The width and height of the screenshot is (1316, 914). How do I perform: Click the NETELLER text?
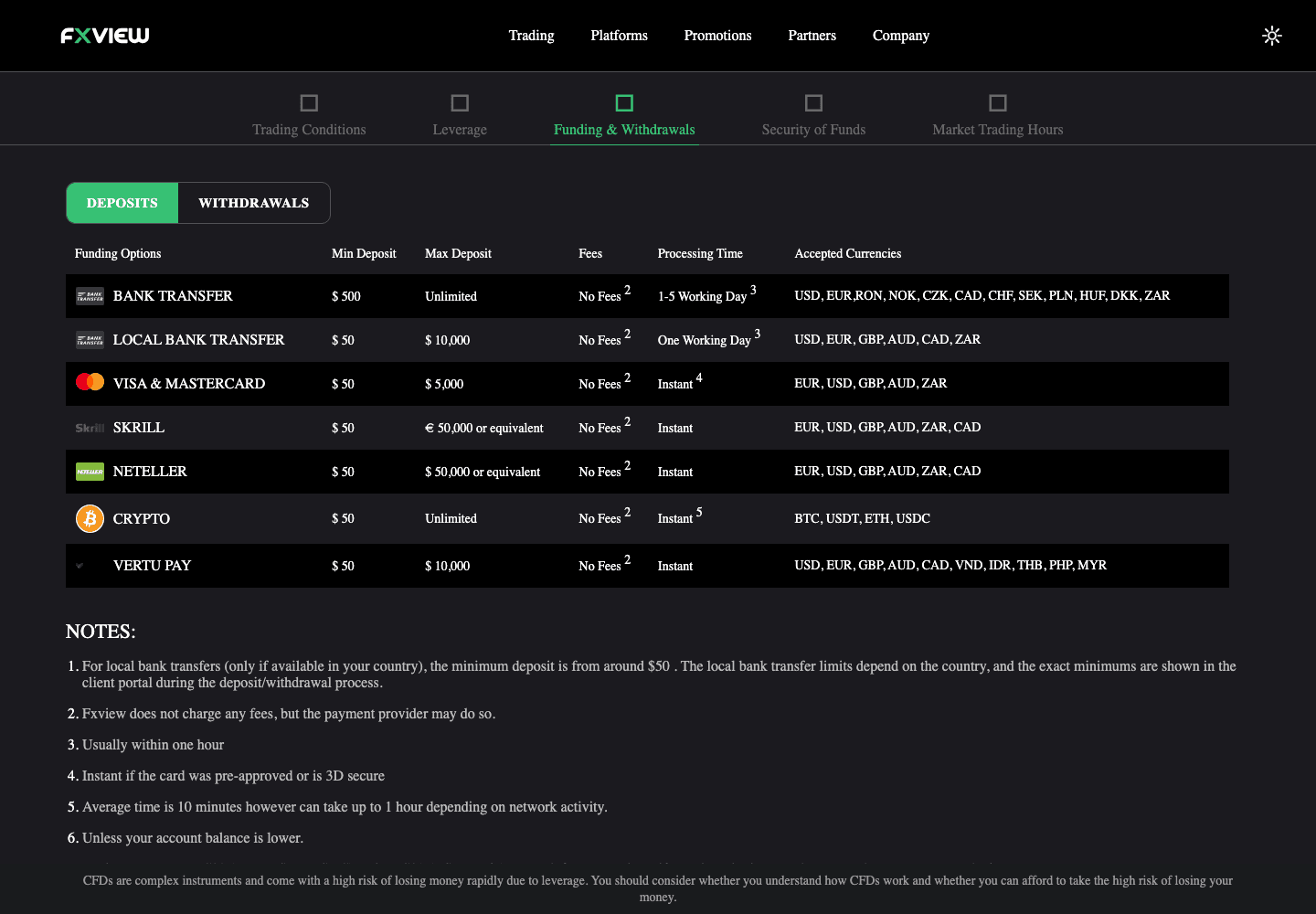(x=150, y=472)
